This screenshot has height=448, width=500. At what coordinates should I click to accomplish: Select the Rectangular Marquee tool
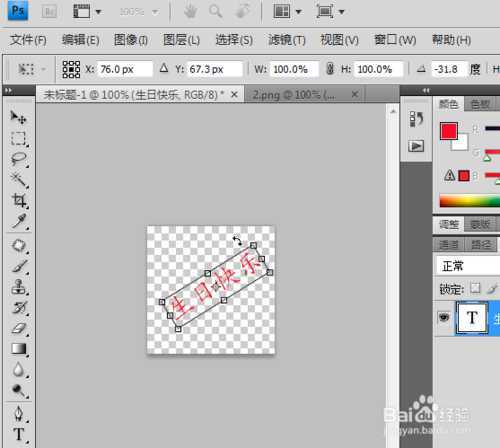click(x=18, y=138)
